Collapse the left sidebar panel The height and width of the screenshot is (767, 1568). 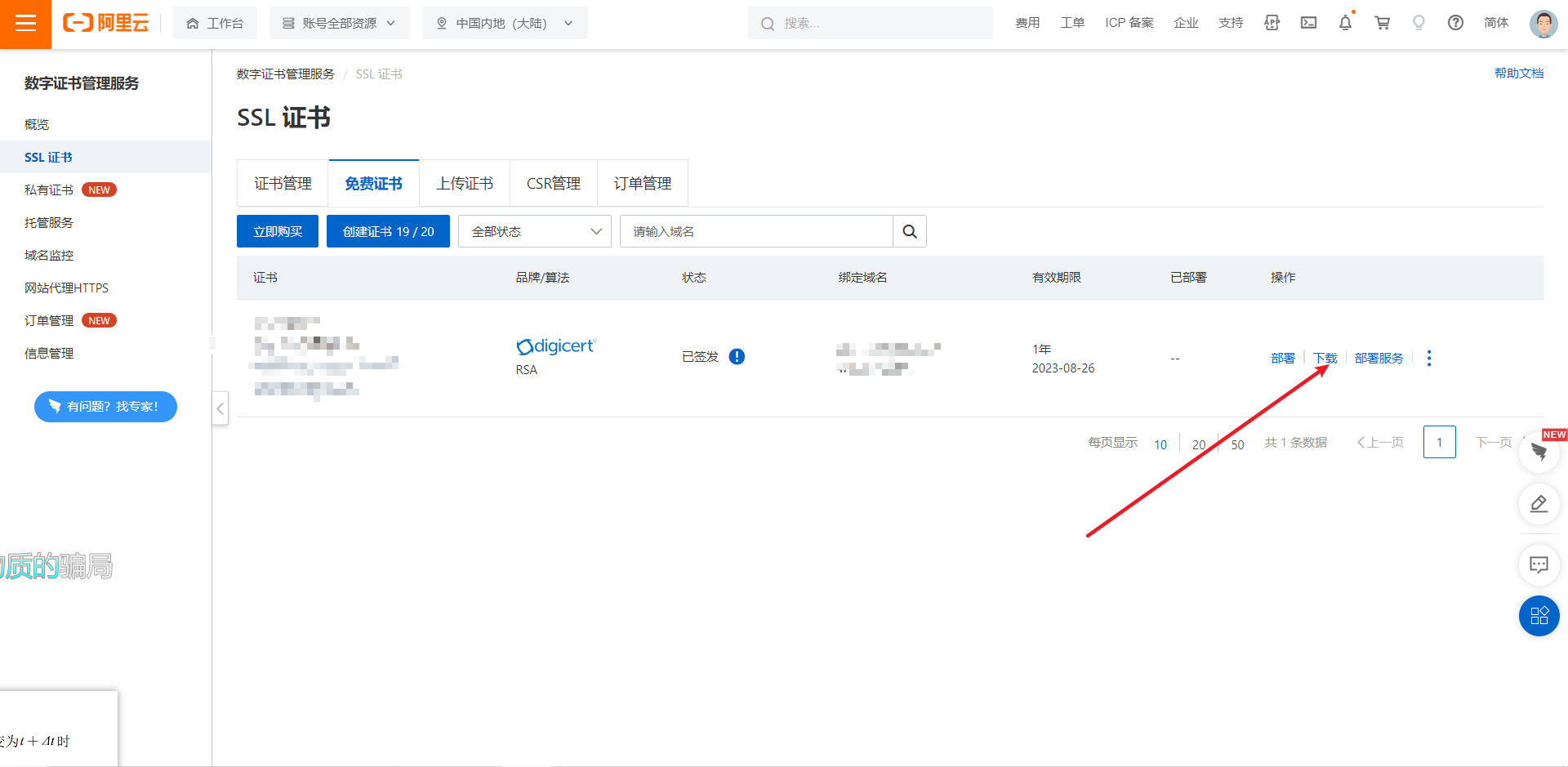click(x=220, y=408)
